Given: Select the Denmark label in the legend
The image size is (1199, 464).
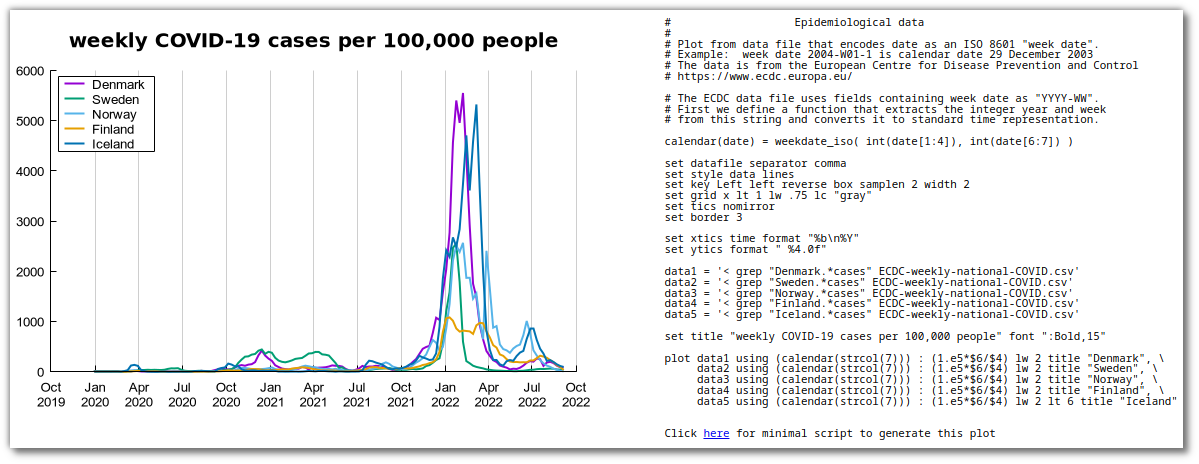Looking at the screenshot, I should click(118, 85).
